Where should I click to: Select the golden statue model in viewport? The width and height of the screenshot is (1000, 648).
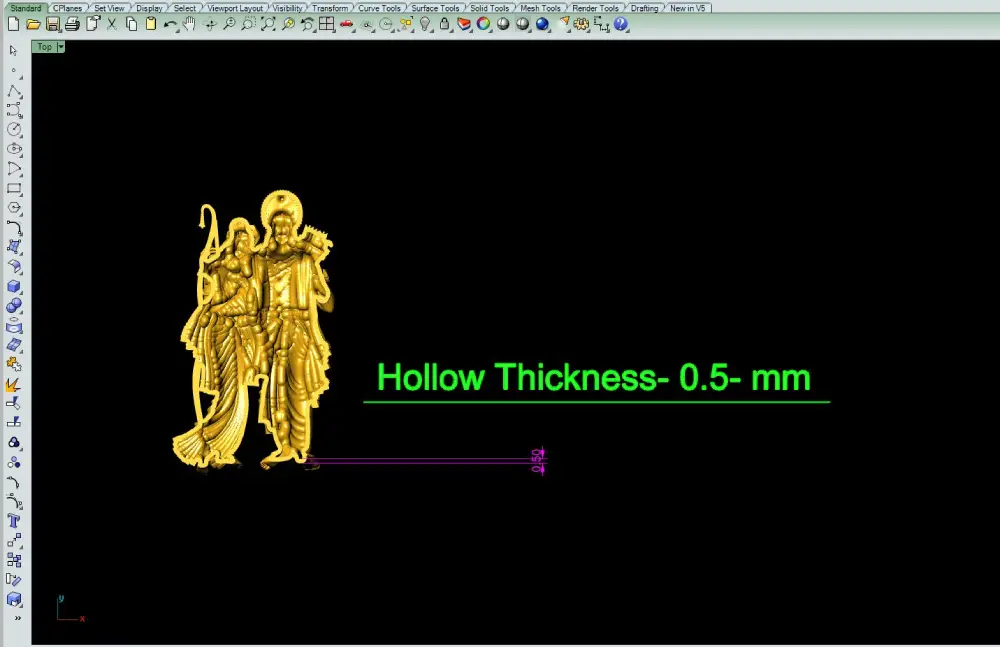tap(255, 332)
